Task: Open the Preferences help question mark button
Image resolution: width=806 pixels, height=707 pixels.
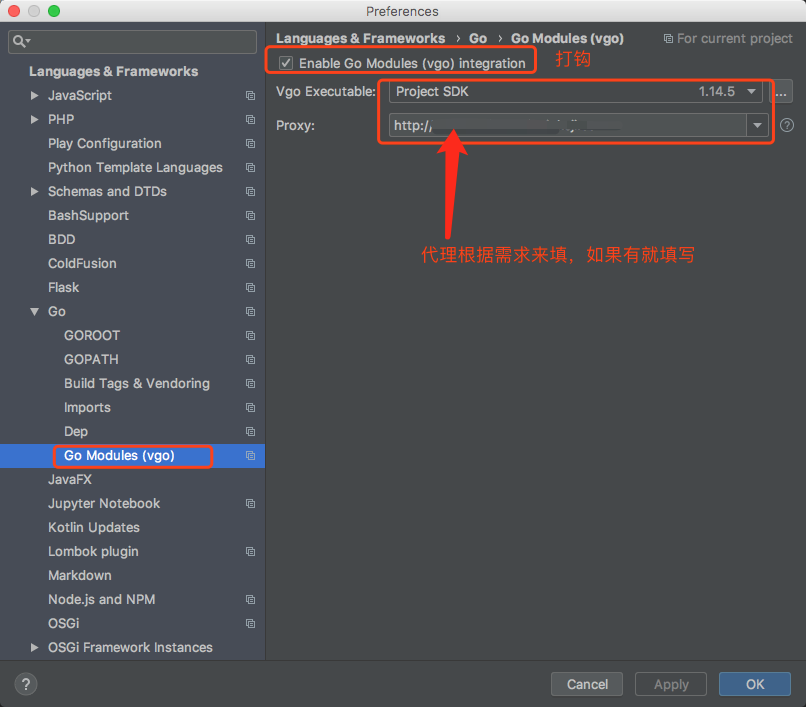Action: tap(26, 684)
